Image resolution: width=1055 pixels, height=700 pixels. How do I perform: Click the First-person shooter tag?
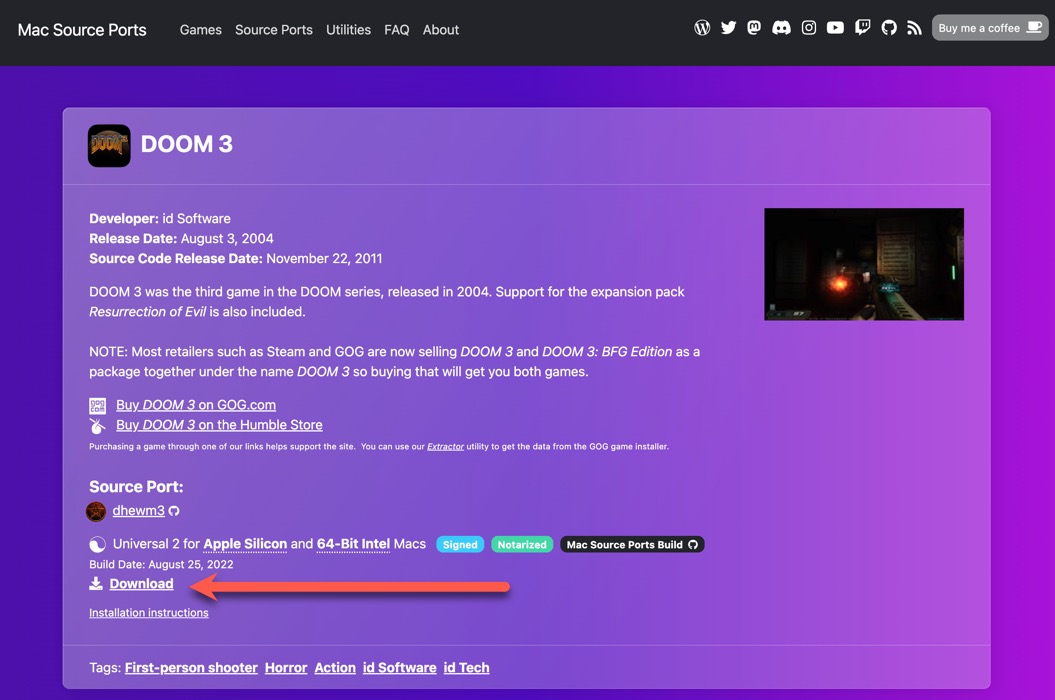pyautogui.click(x=190, y=667)
